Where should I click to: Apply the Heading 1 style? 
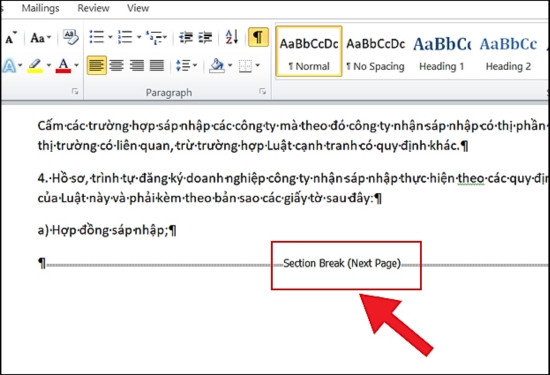pos(442,51)
